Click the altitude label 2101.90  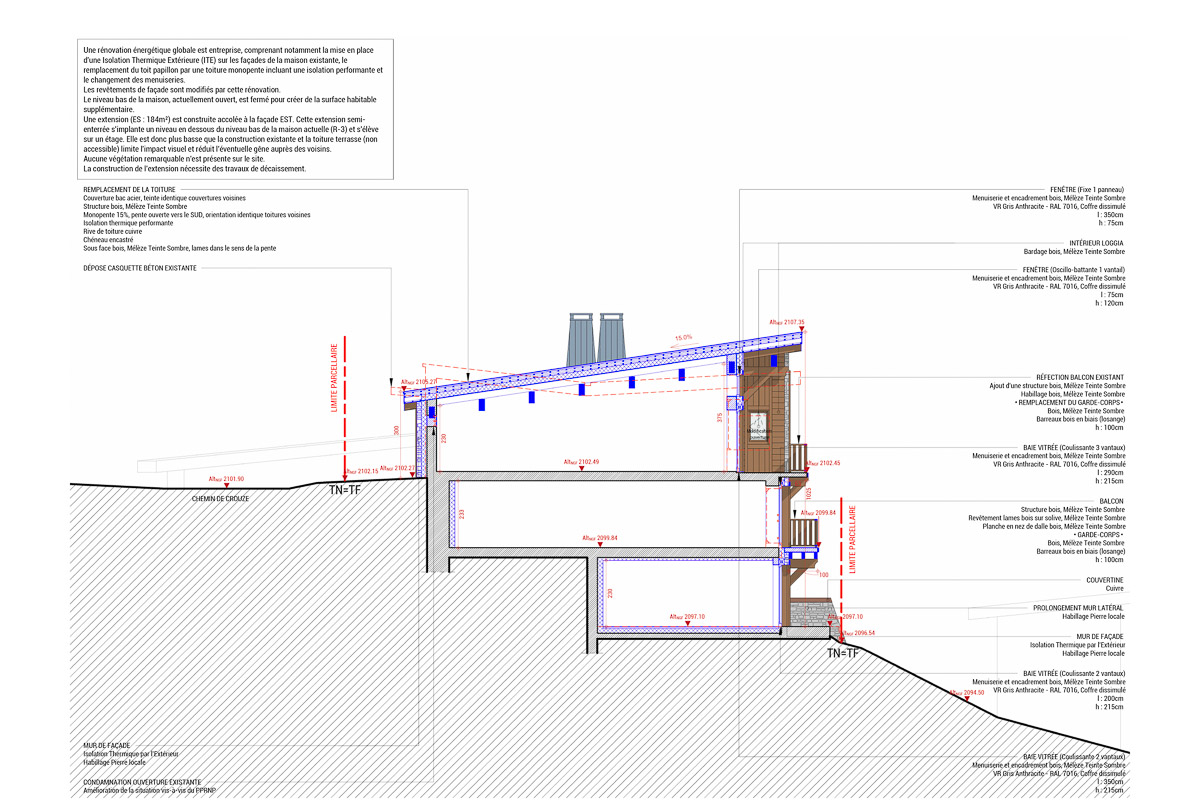click(x=227, y=479)
